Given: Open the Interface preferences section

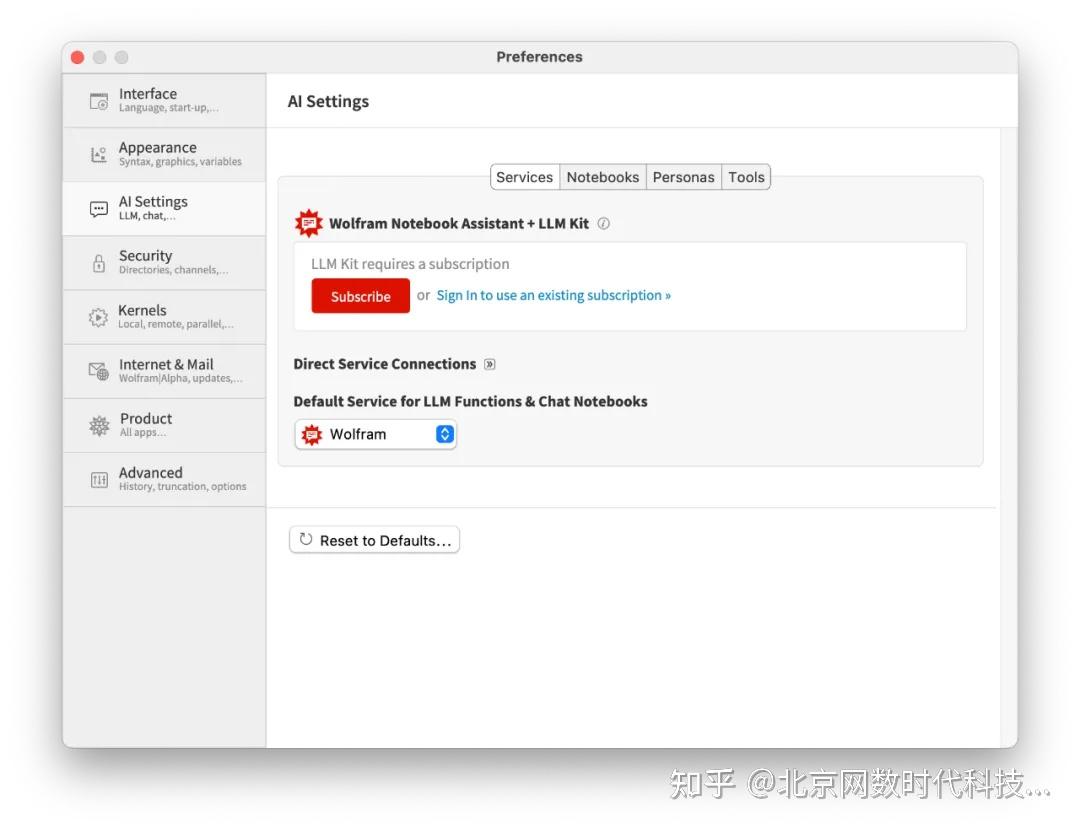Looking at the screenshot, I should [x=100, y=100].
